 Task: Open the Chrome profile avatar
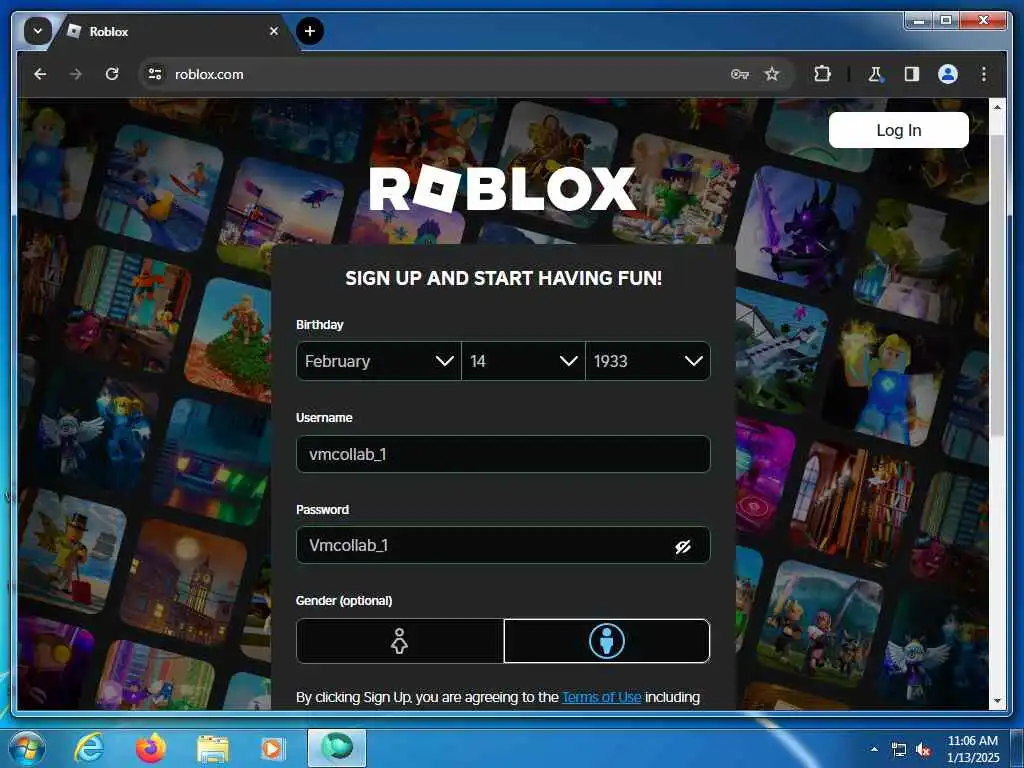pos(948,74)
